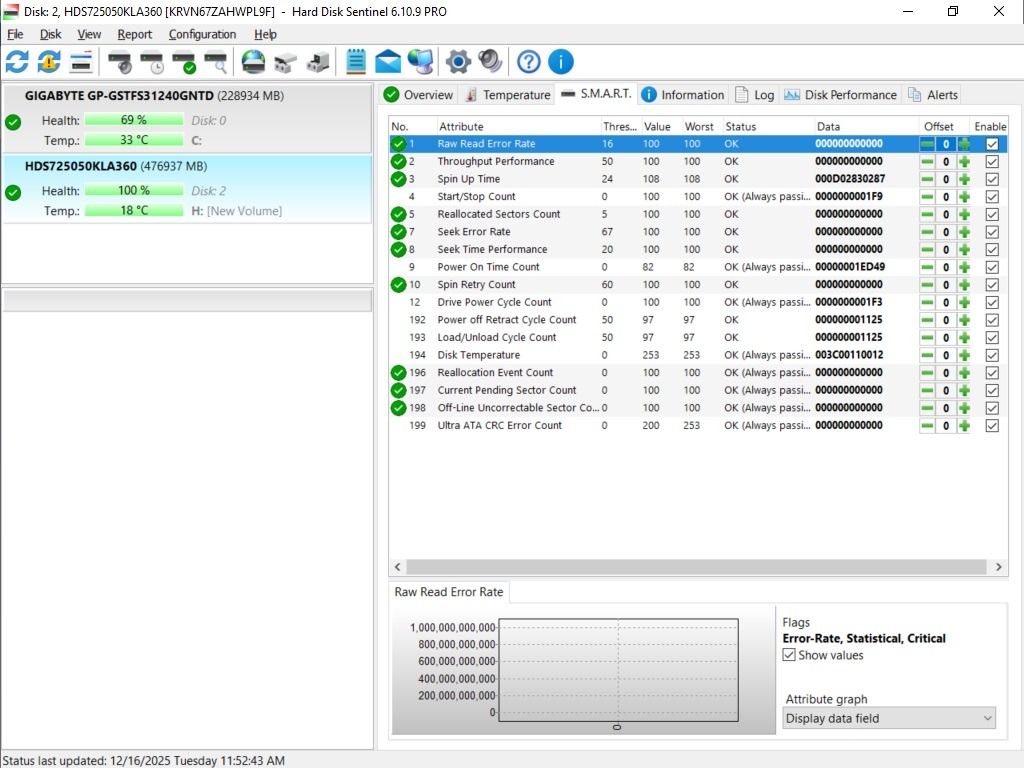Image resolution: width=1024 pixels, height=768 pixels.
Task: Open the Configuration menu
Action: click(202, 34)
